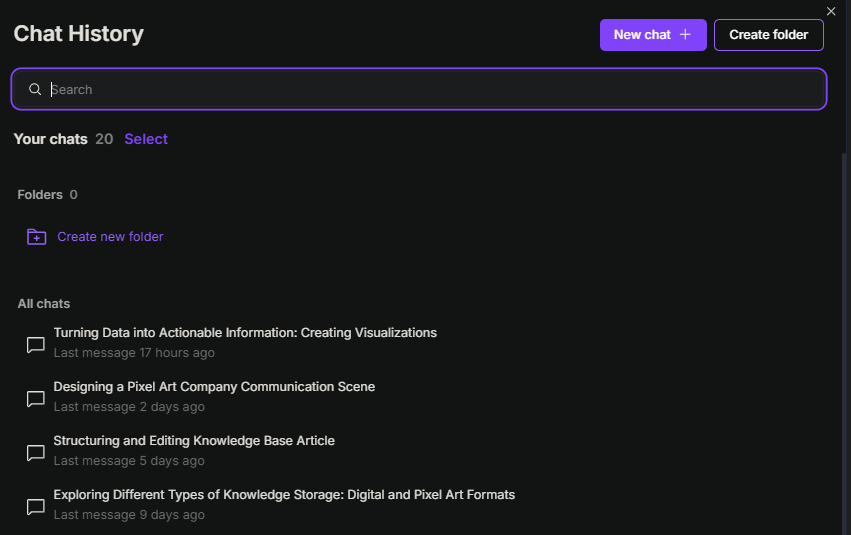Image resolution: width=851 pixels, height=535 pixels.
Task: Click chat bubble icon for Turning Data chat
Action: coord(36,345)
